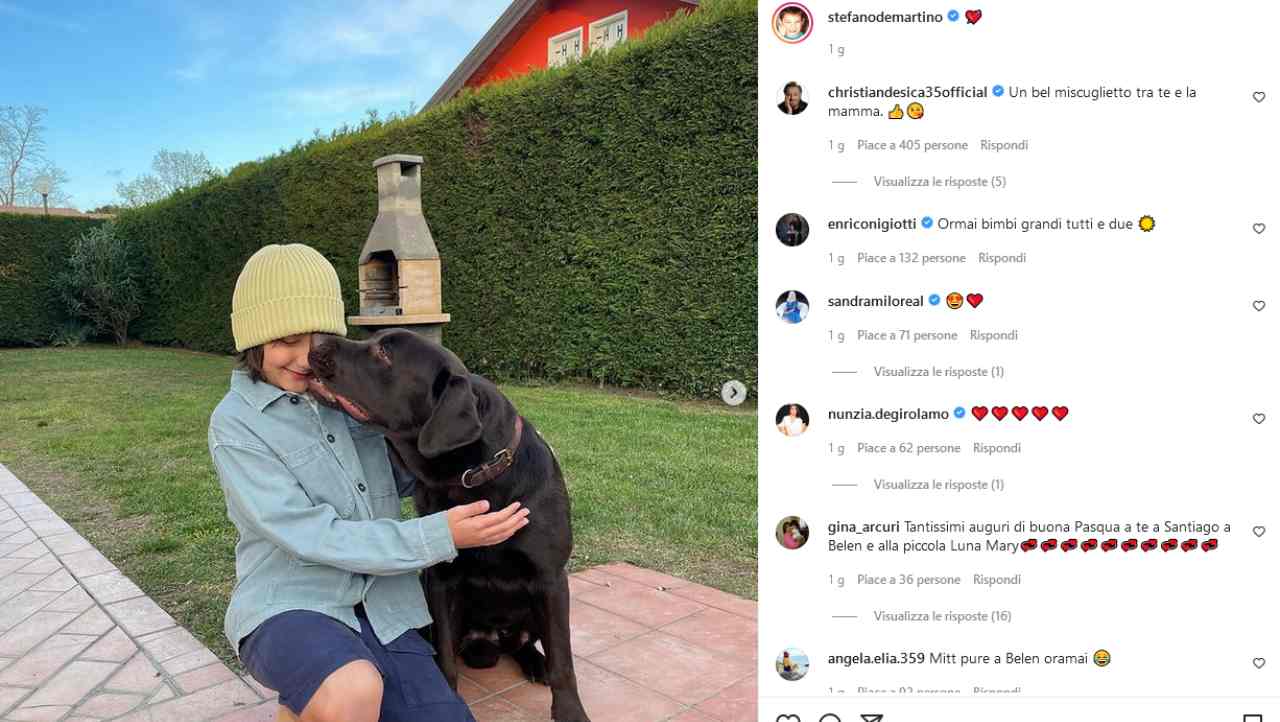View the 405 people who liked the comment
This screenshot has height=722, width=1280.
pos(912,145)
